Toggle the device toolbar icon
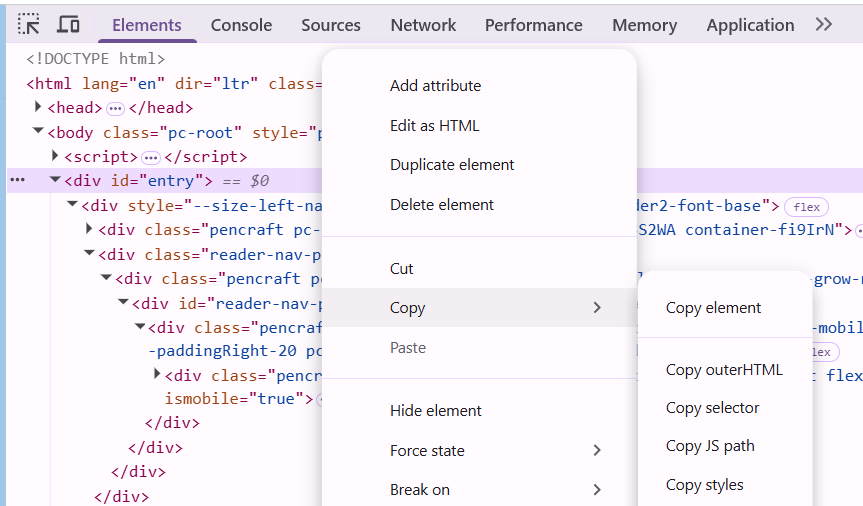 (x=68, y=25)
